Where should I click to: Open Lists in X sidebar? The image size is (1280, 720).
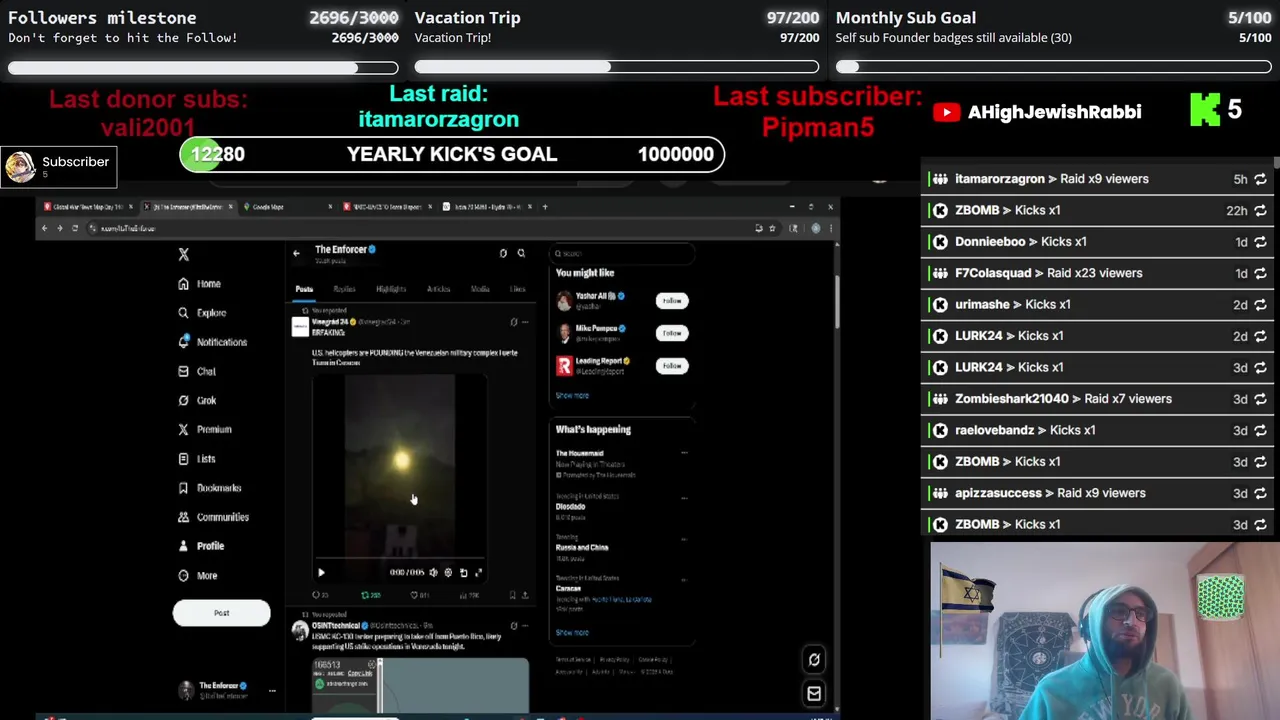pos(196,459)
